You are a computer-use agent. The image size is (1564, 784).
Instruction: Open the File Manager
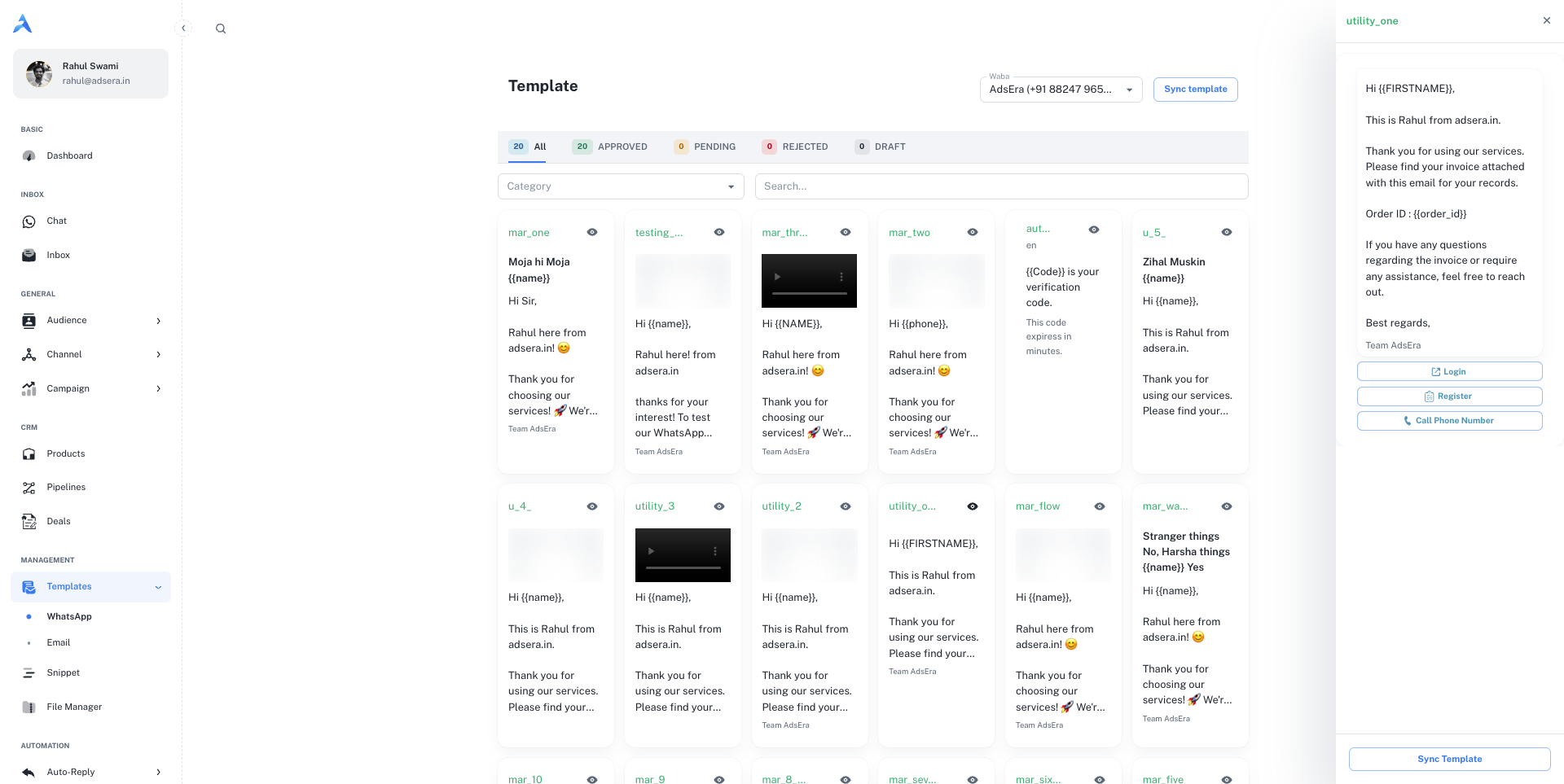pos(74,707)
